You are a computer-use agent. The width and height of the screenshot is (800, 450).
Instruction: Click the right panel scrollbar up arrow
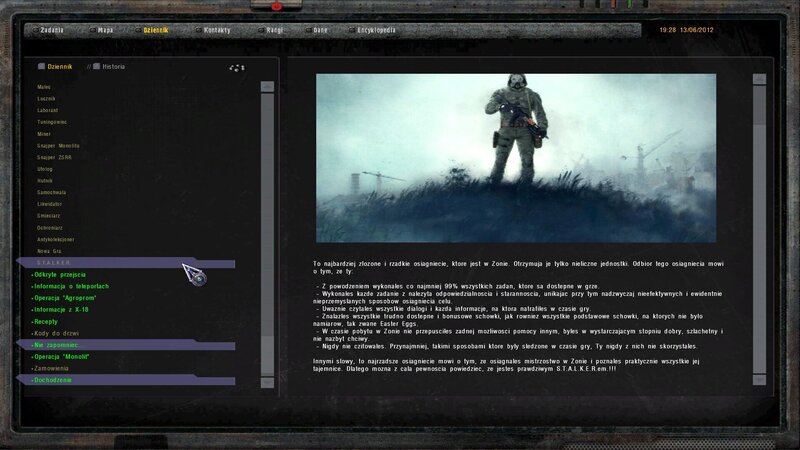759,80
